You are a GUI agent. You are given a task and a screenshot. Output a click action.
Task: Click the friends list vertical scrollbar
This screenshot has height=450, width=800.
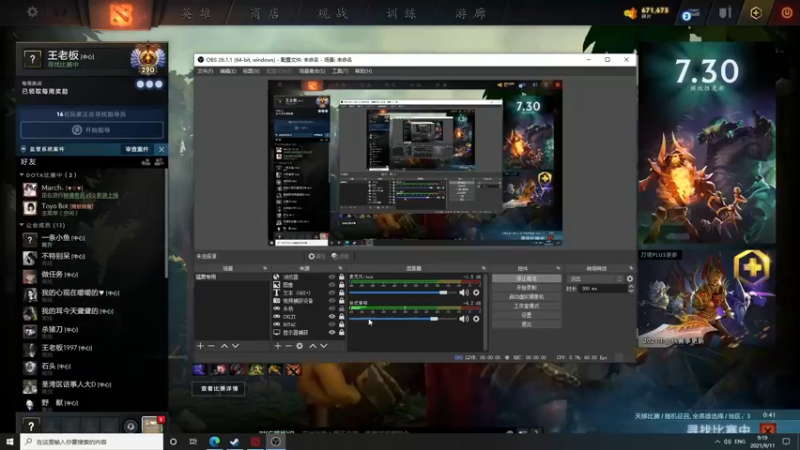166,224
